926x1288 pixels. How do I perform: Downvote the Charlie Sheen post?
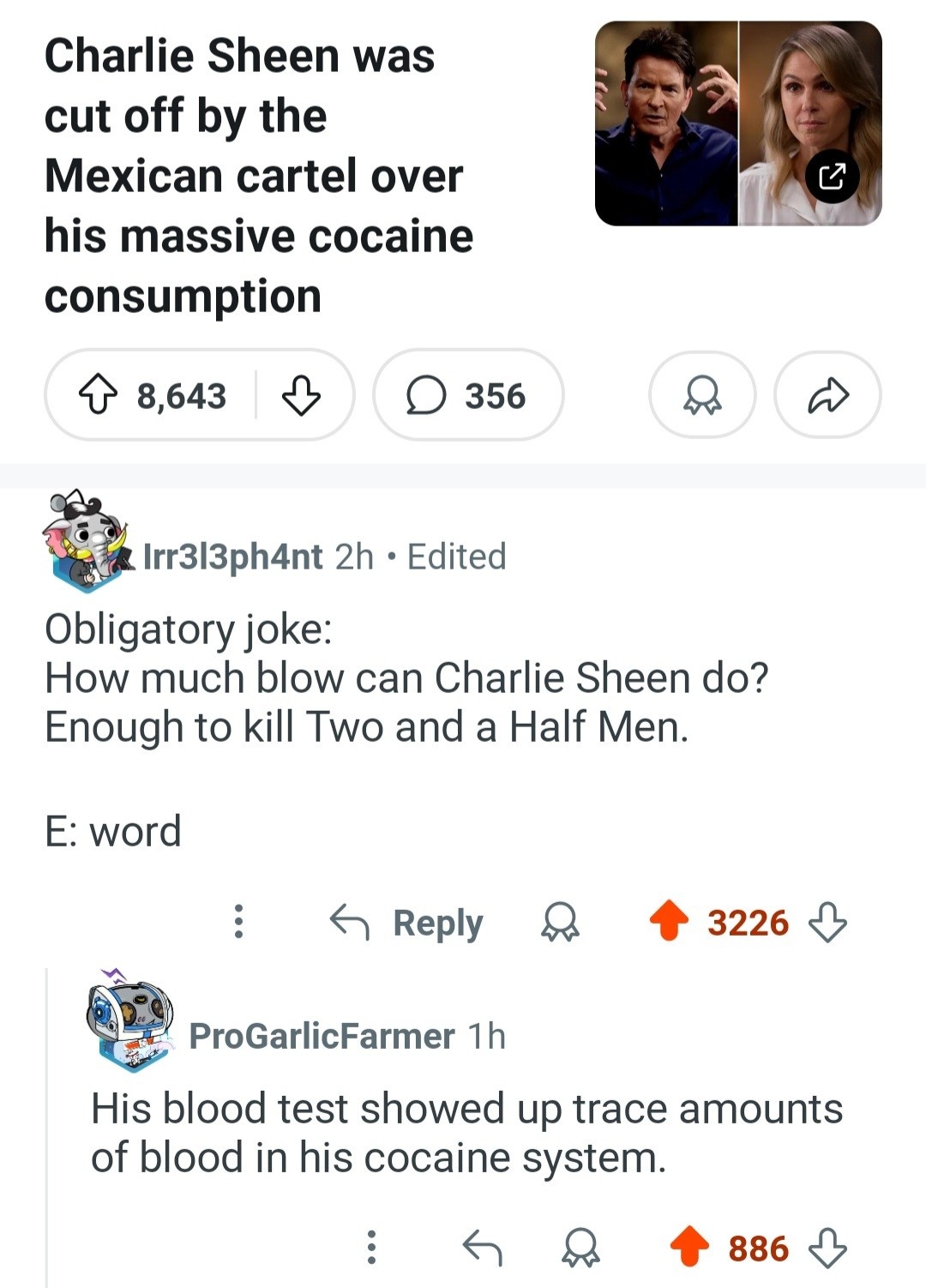[x=301, y=396]
